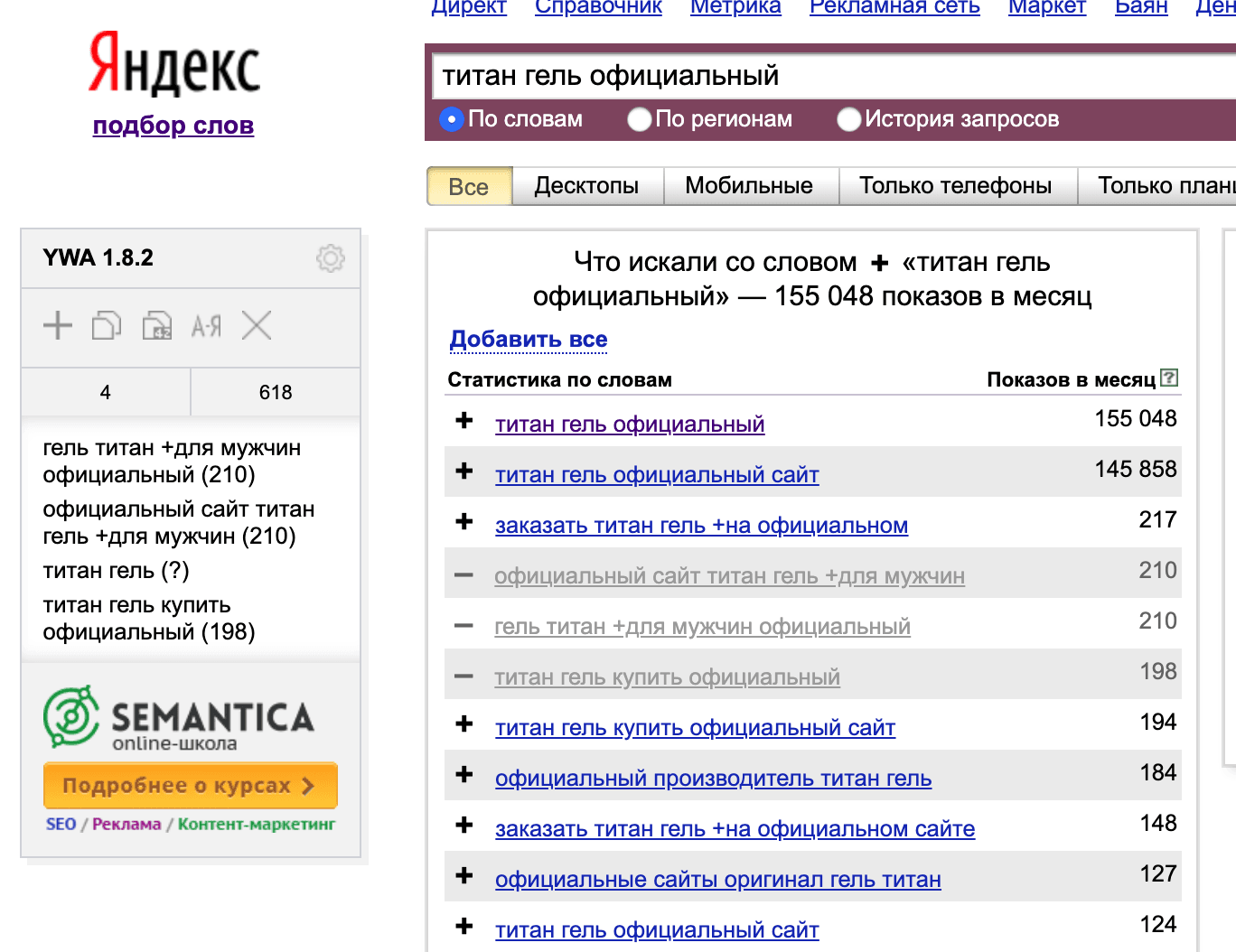
Task: Open 'официальные сайты оригинал гель титан' link
Action: pyautogui.click(x=718, y=879)
